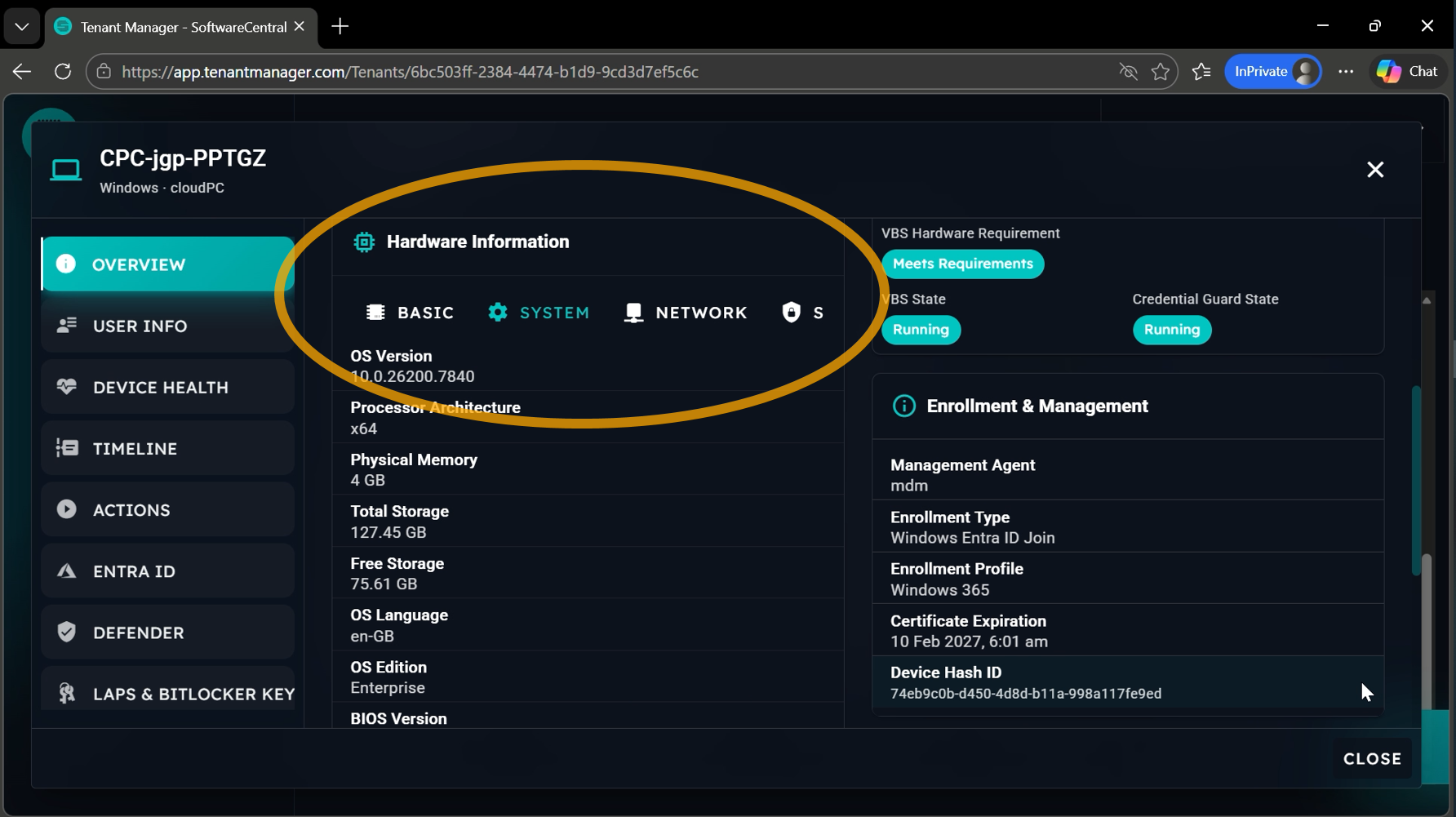Open the browser tab list dropdown
The width and height of the screenshot is (1456, 817).
[x=22, y=26]
